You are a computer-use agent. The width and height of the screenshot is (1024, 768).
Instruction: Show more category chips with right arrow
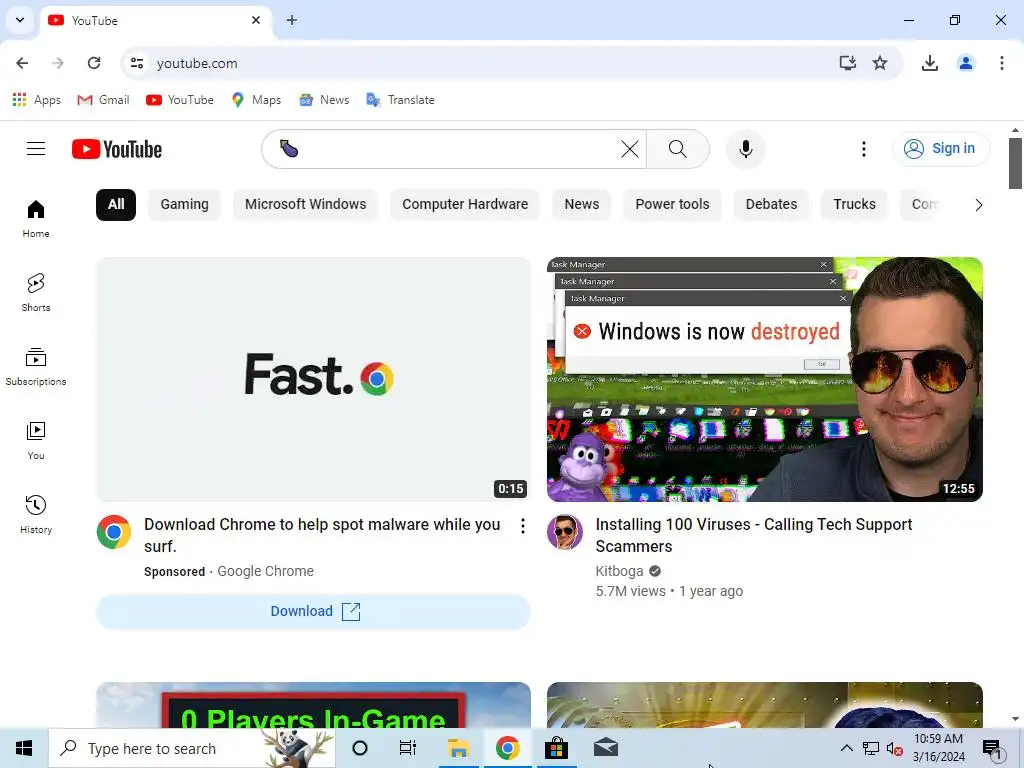pos(978,205)
